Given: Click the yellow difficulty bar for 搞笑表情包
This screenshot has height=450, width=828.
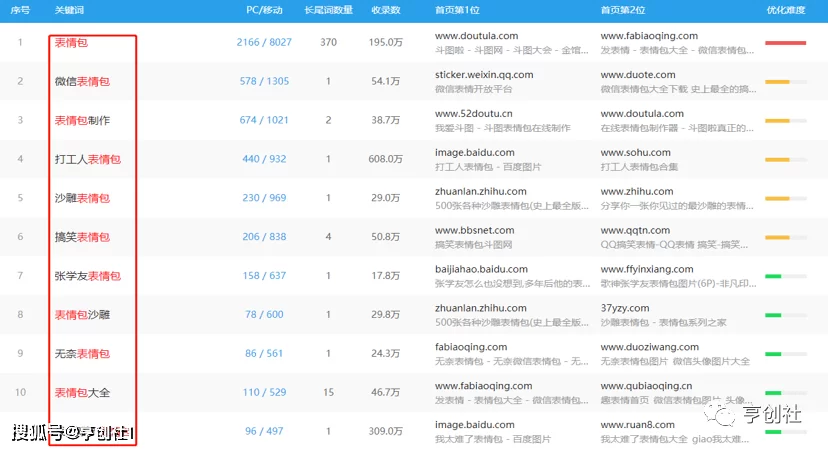Looking at the screenshot, I should coord(785,237).
